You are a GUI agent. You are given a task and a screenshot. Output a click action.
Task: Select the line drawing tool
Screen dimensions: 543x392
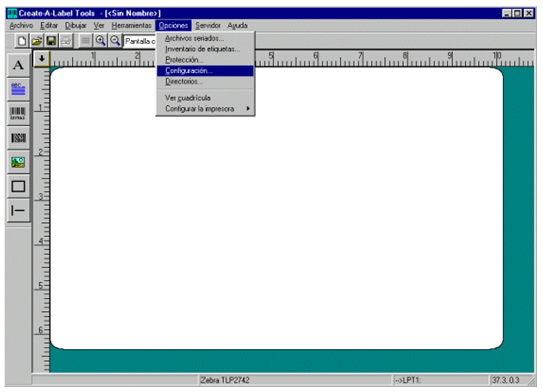click(18, 210)
